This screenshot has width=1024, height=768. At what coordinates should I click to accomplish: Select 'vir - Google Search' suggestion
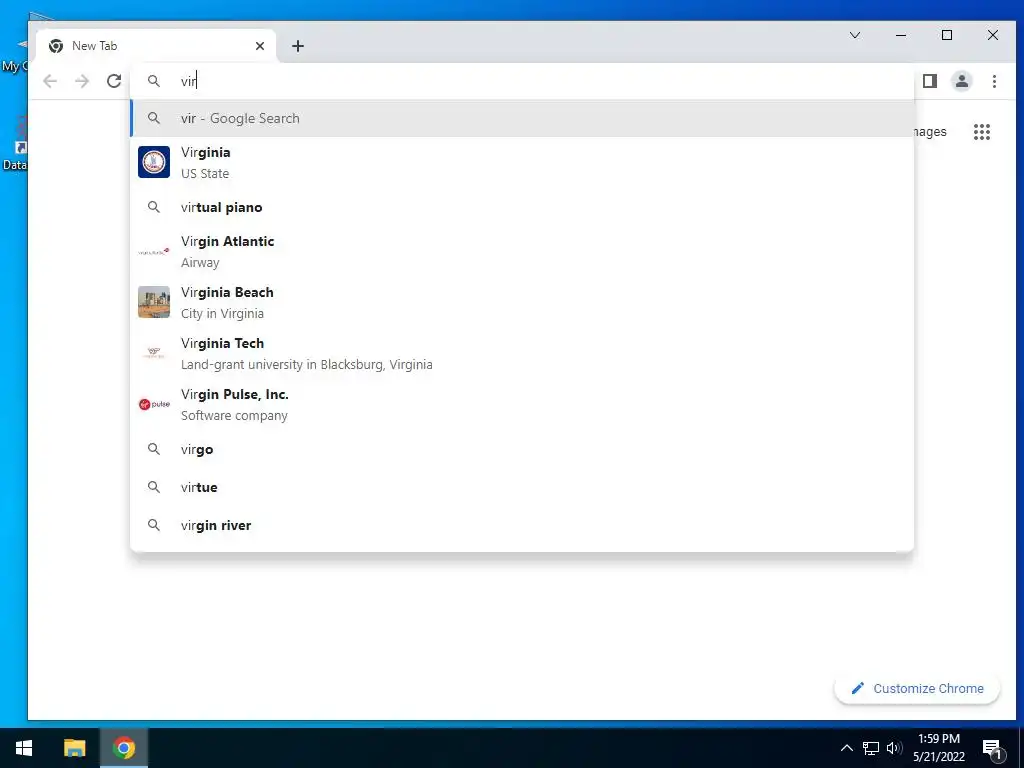click(522, 118)
